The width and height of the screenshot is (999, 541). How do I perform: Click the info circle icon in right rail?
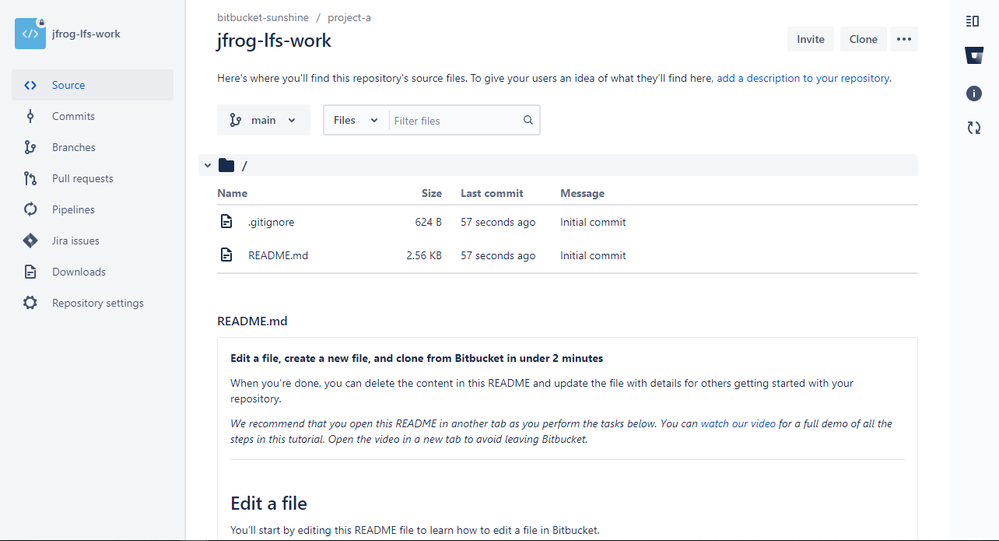pos(974,94)
